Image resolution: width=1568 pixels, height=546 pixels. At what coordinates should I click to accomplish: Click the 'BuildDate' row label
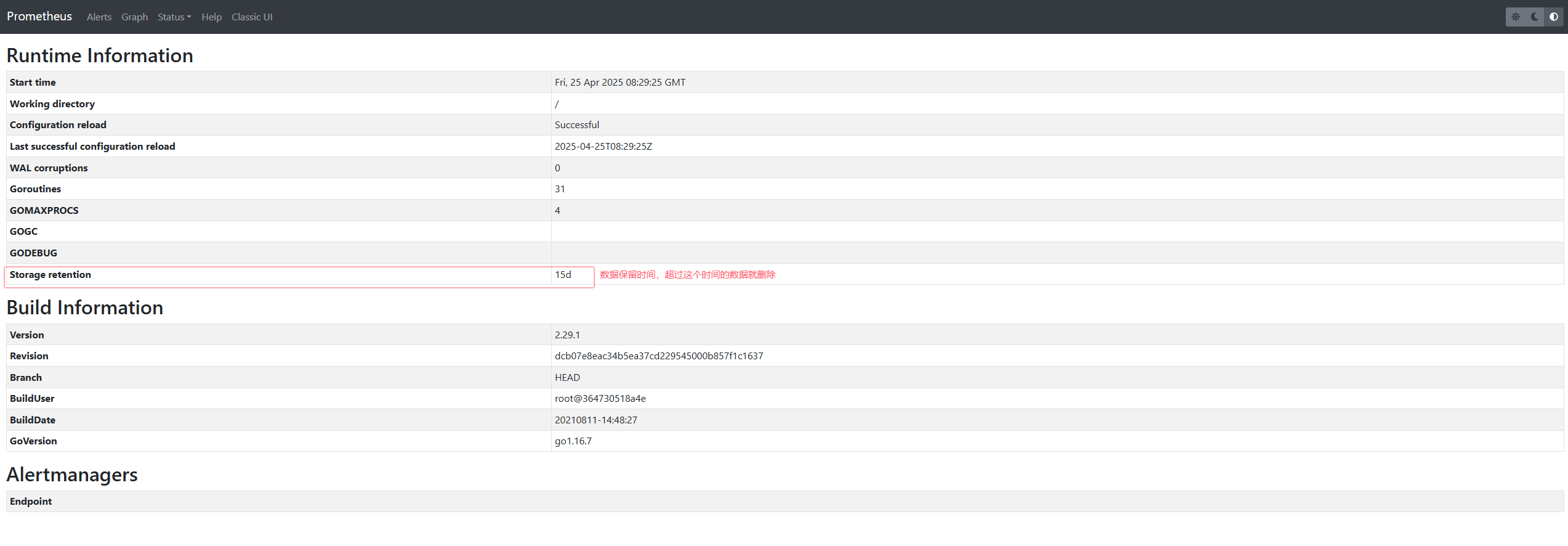(x=33, y=420)
